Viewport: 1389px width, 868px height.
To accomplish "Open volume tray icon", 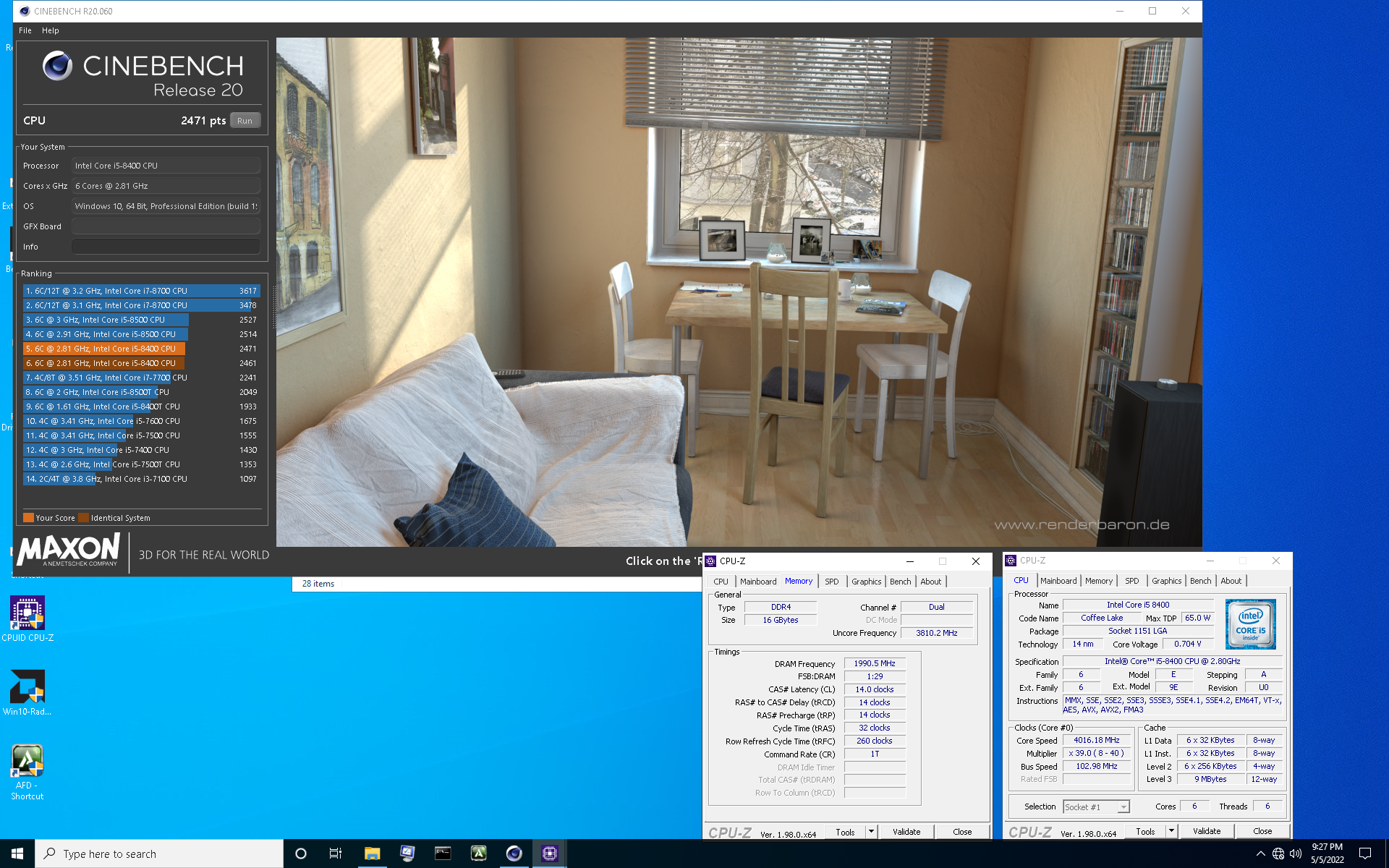I will pyautogui.click(x=1296, y=854).
